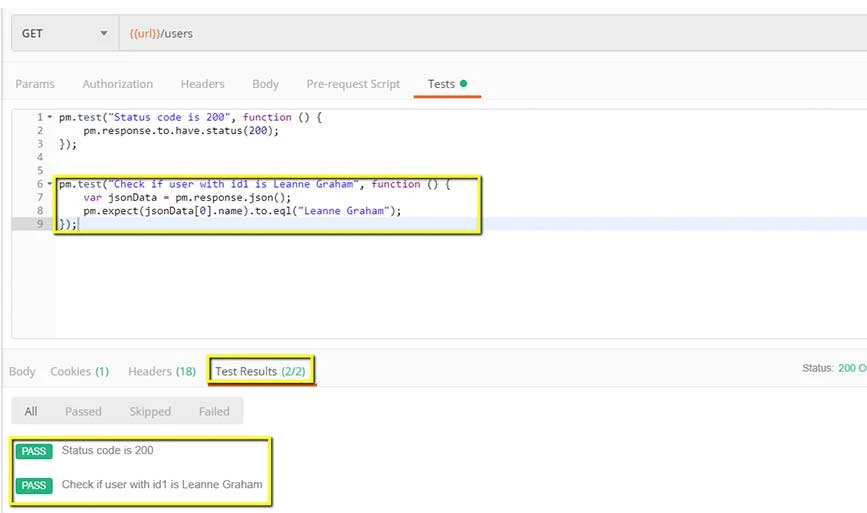Show All test results filter
This screenshot has height=513, width=867.
tap(31, 411)
